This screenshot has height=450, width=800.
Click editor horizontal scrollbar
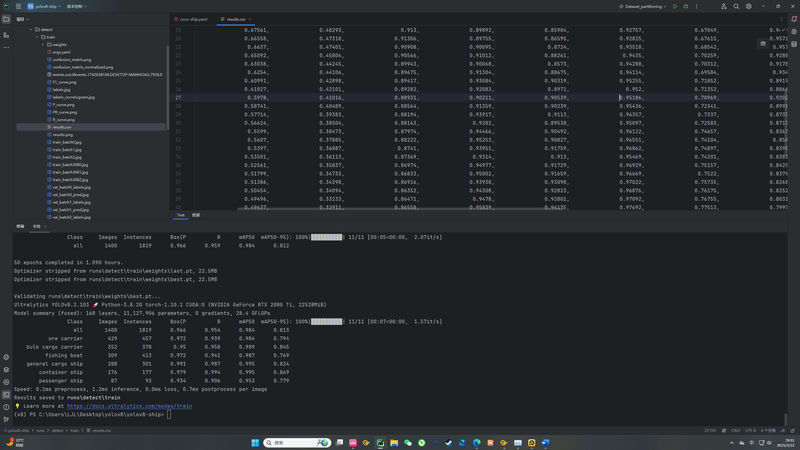coord(391,209)
